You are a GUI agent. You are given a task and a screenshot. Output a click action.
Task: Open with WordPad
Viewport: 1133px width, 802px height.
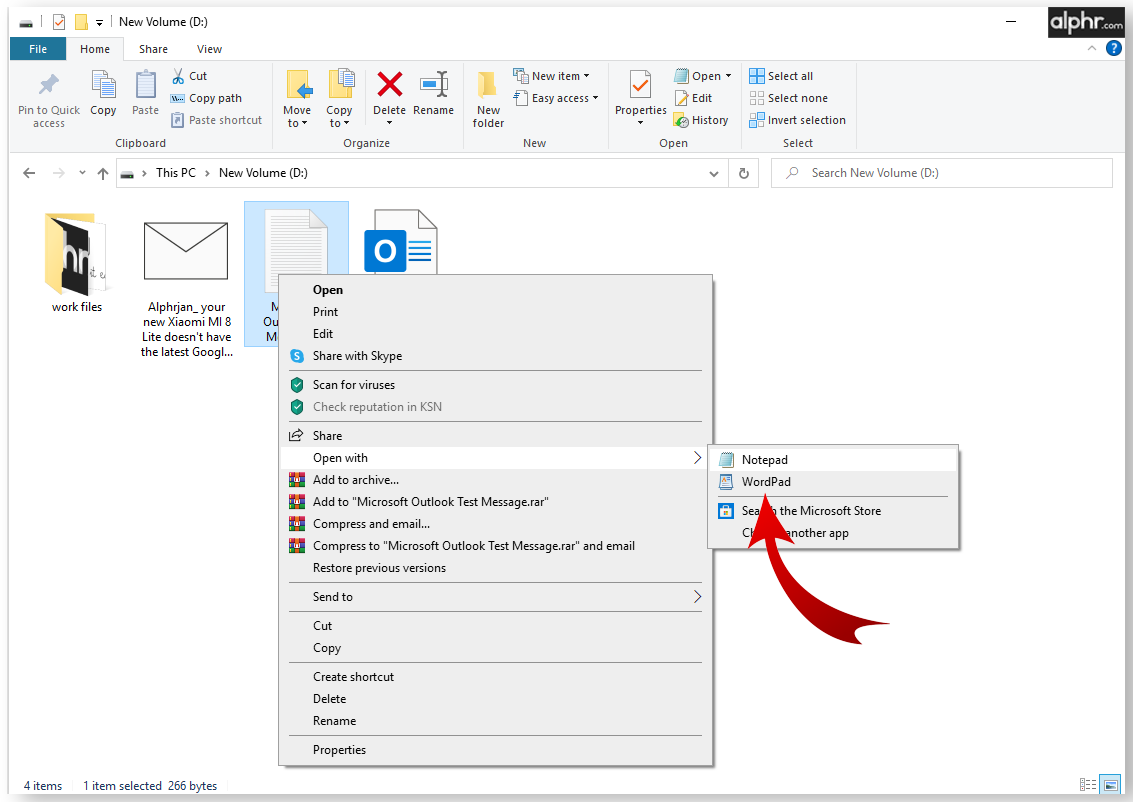(833, 482)
